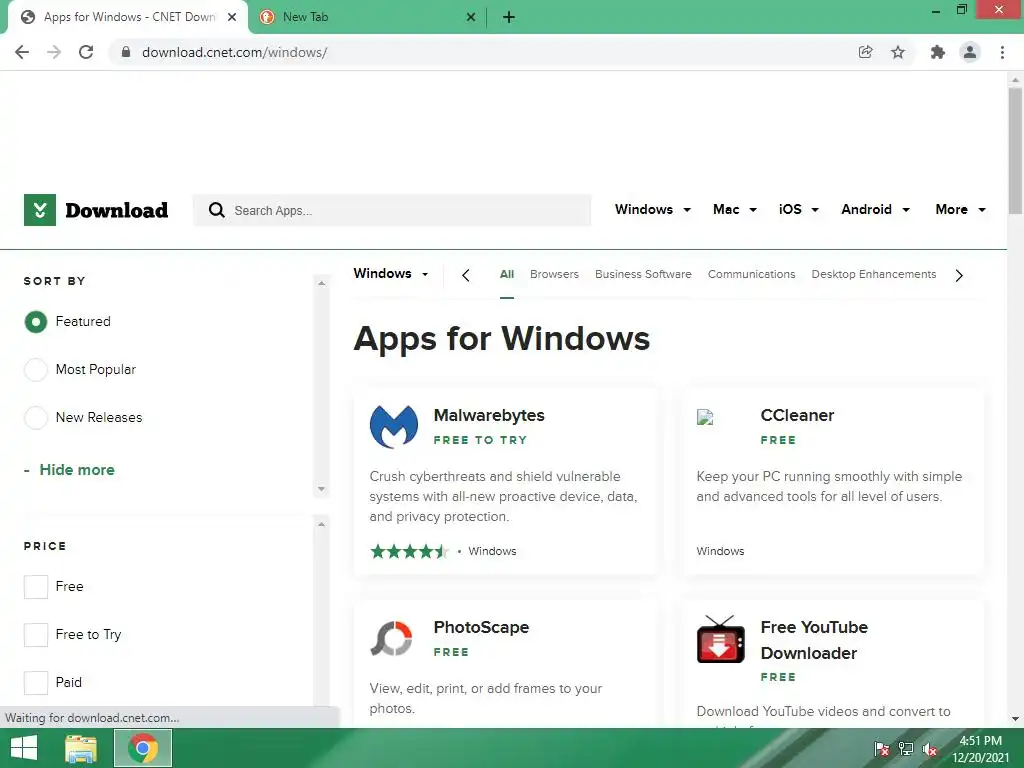Click the Malwarebytes app icon
Screen dimensions: 1024x768
[x=394, y=426]
